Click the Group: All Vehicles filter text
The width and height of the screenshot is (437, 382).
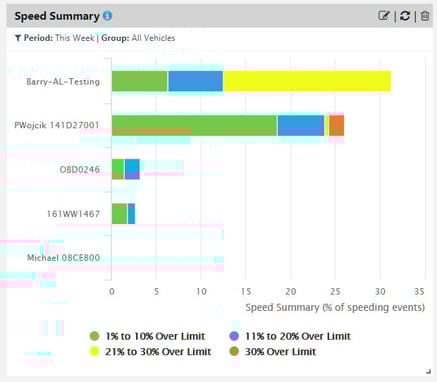(x=138, y=38)
